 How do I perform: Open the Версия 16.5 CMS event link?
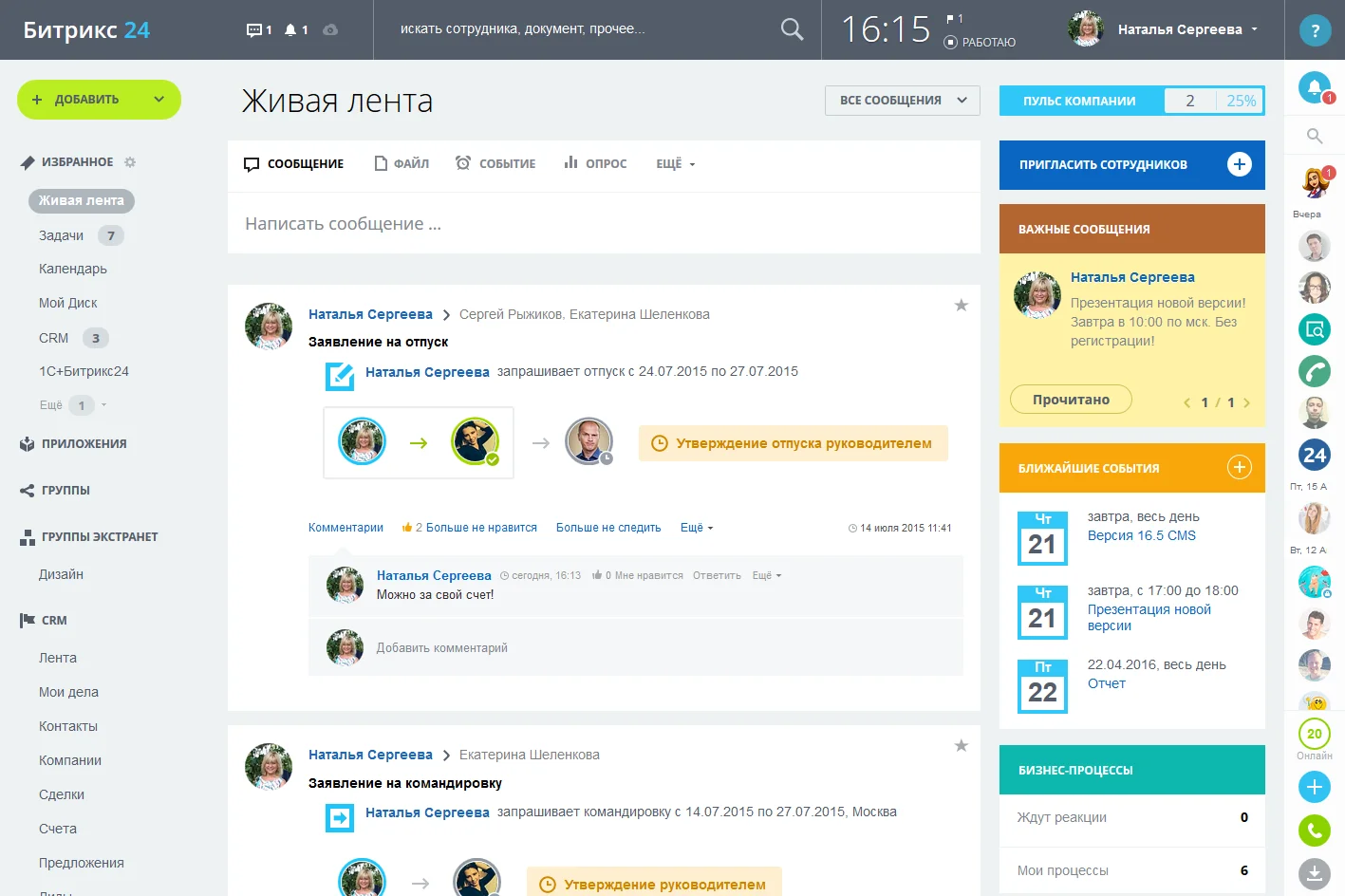[x=1141, y=535]
